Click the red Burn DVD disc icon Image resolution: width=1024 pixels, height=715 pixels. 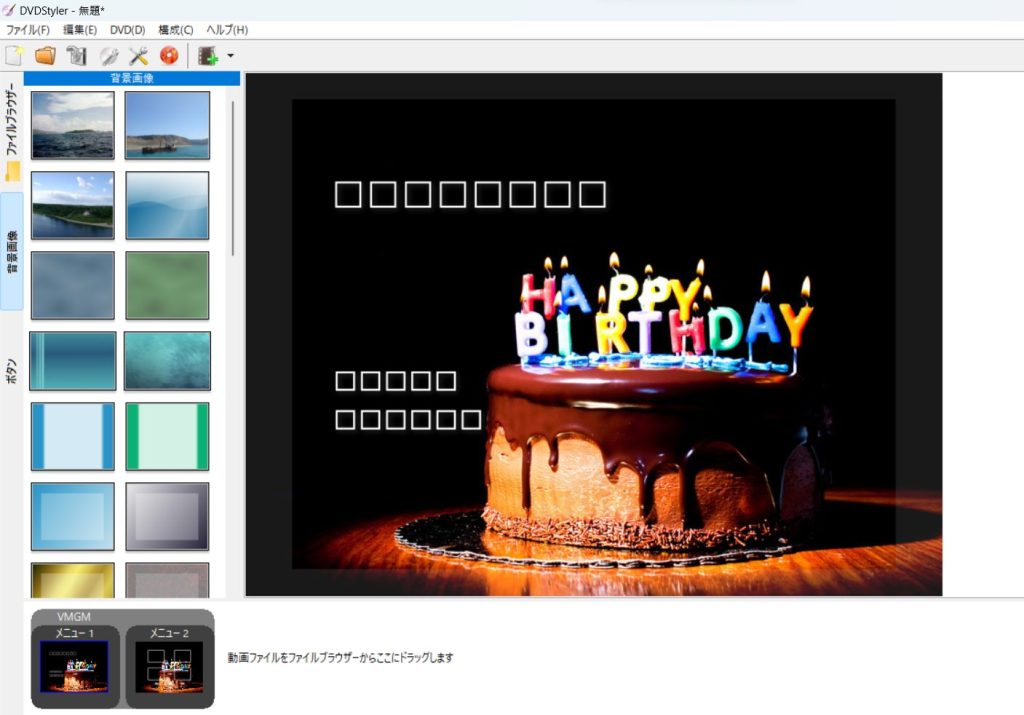tap(169, 56)
